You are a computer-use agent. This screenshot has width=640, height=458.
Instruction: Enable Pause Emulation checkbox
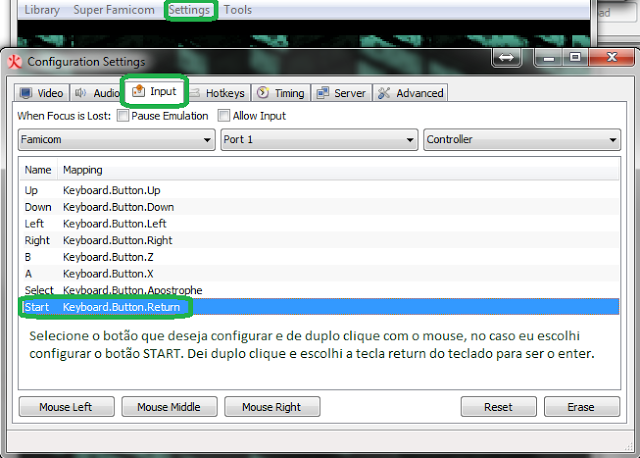[123, 116]
